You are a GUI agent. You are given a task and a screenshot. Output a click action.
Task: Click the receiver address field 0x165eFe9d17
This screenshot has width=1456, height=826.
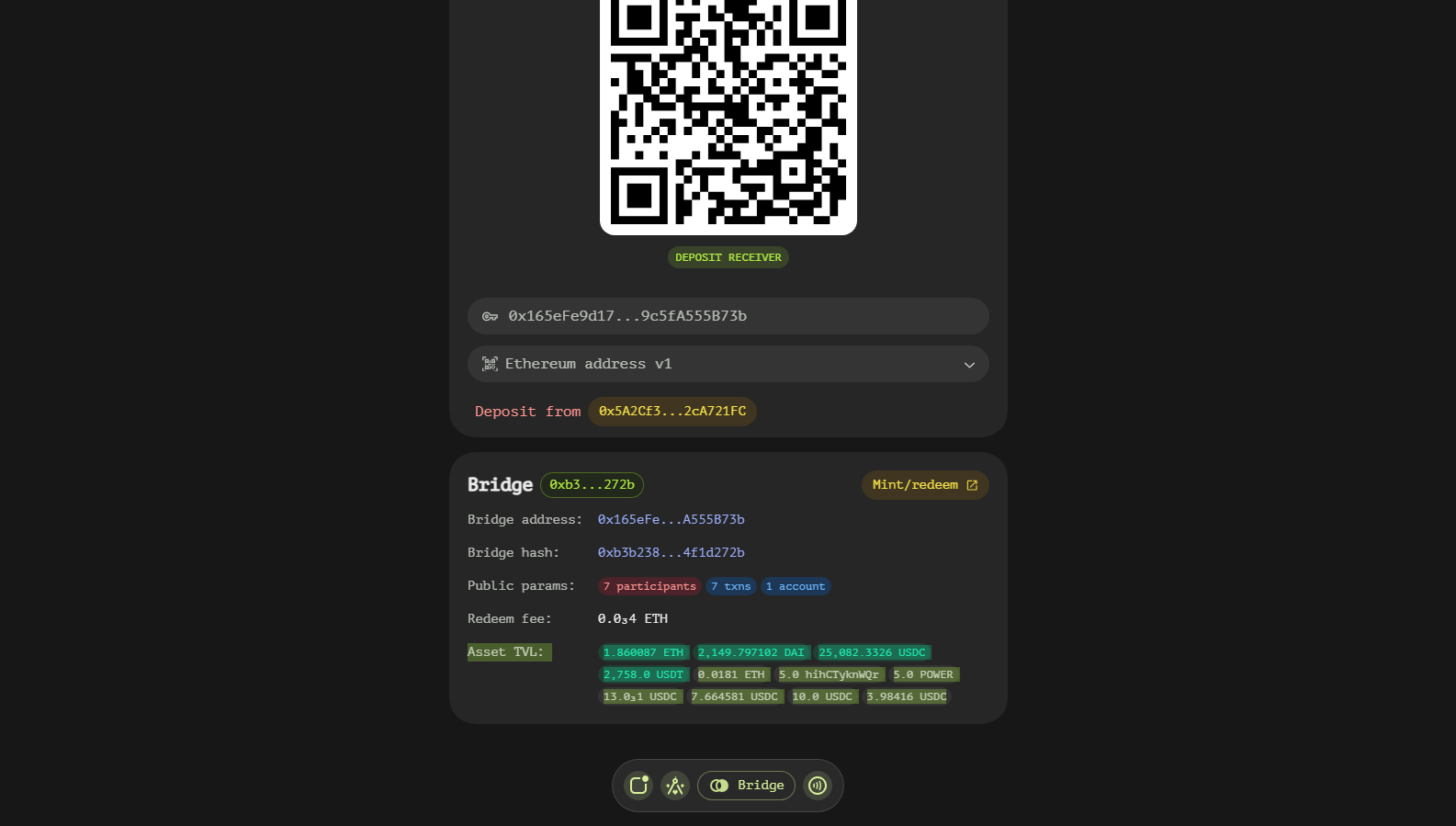(x=728, y=316)
